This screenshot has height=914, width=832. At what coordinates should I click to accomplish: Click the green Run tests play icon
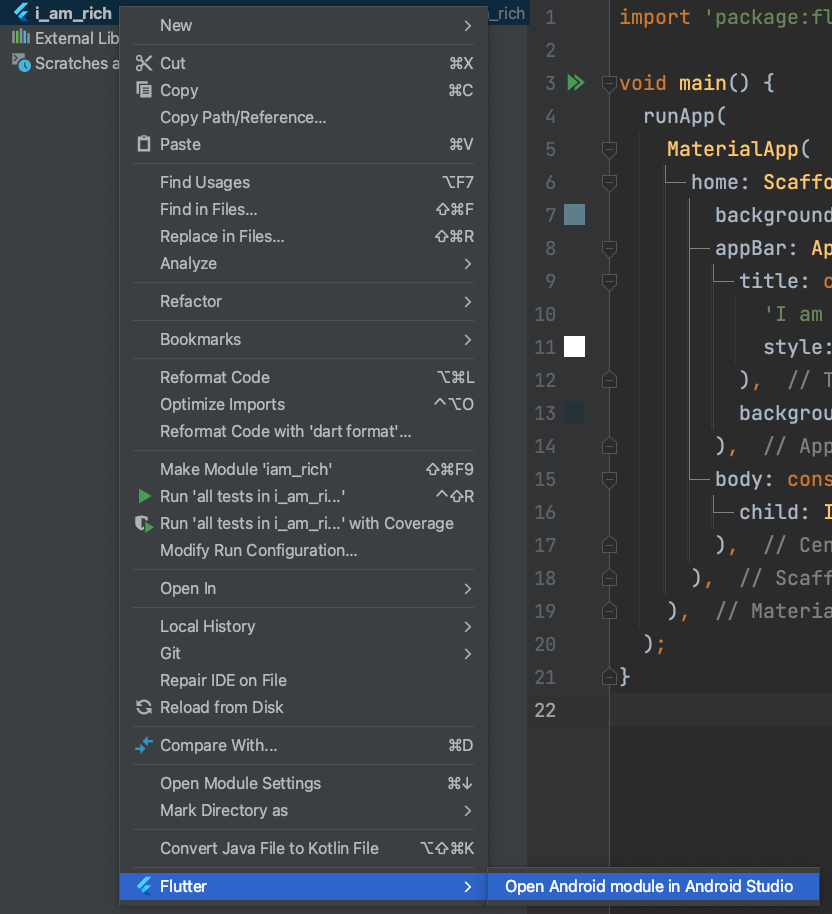point(144,496)
